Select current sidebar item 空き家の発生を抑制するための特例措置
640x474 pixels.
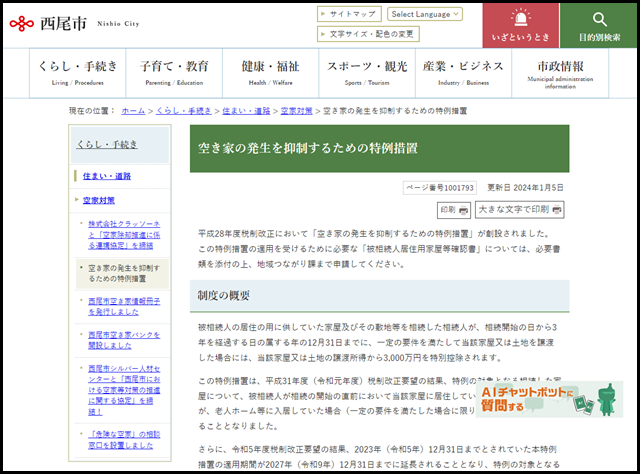(x=122, y=274)
